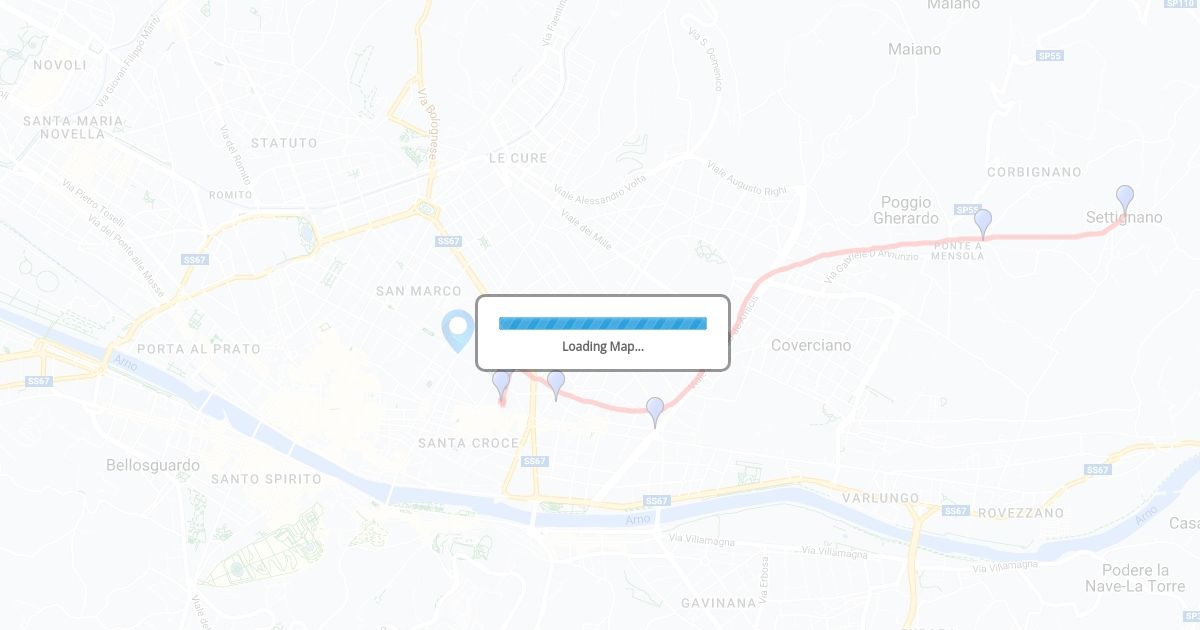Click the Poggio Gherardo place label
Screen dimensions: 1200x630
(x=906, y=210)
